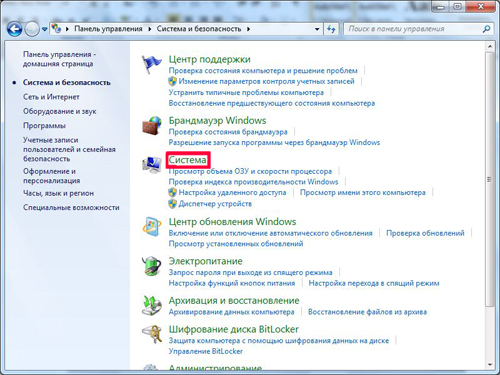Open Настройка функций кнопок питания link
The width and height of the screenshot is (500, 375).
tap(232, 283)
